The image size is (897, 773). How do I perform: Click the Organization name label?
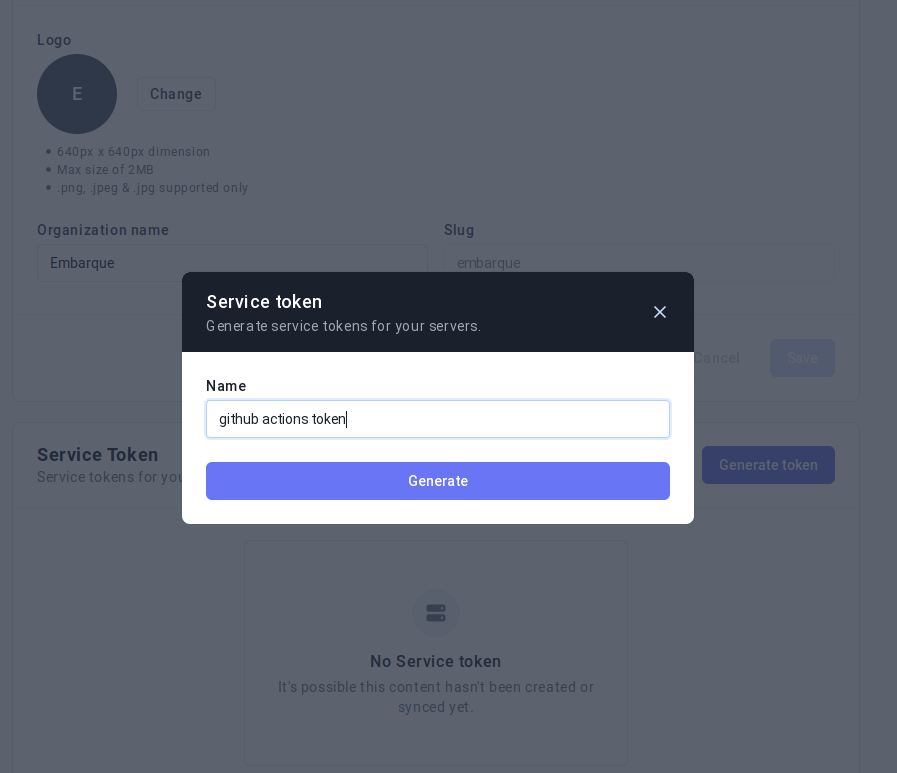tap(103, 229)
